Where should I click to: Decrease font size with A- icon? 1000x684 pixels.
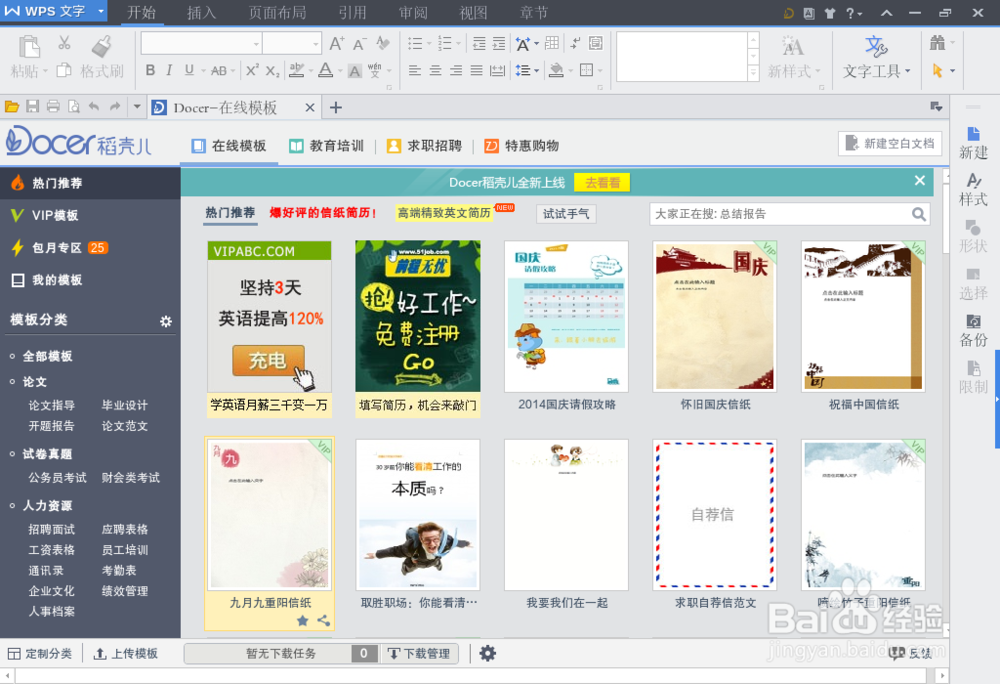point(360,43)
